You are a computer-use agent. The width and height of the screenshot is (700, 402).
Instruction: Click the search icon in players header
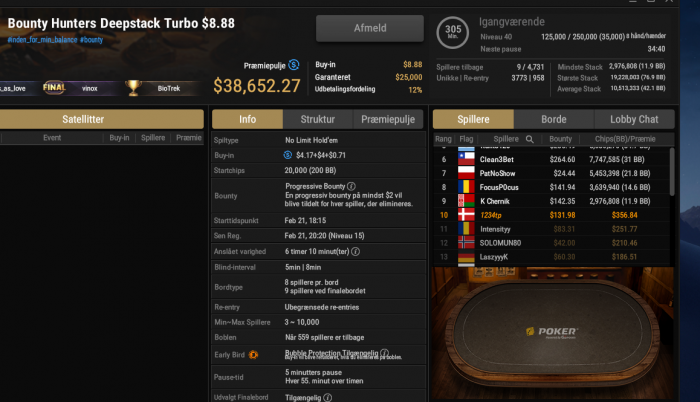point(529,139)
